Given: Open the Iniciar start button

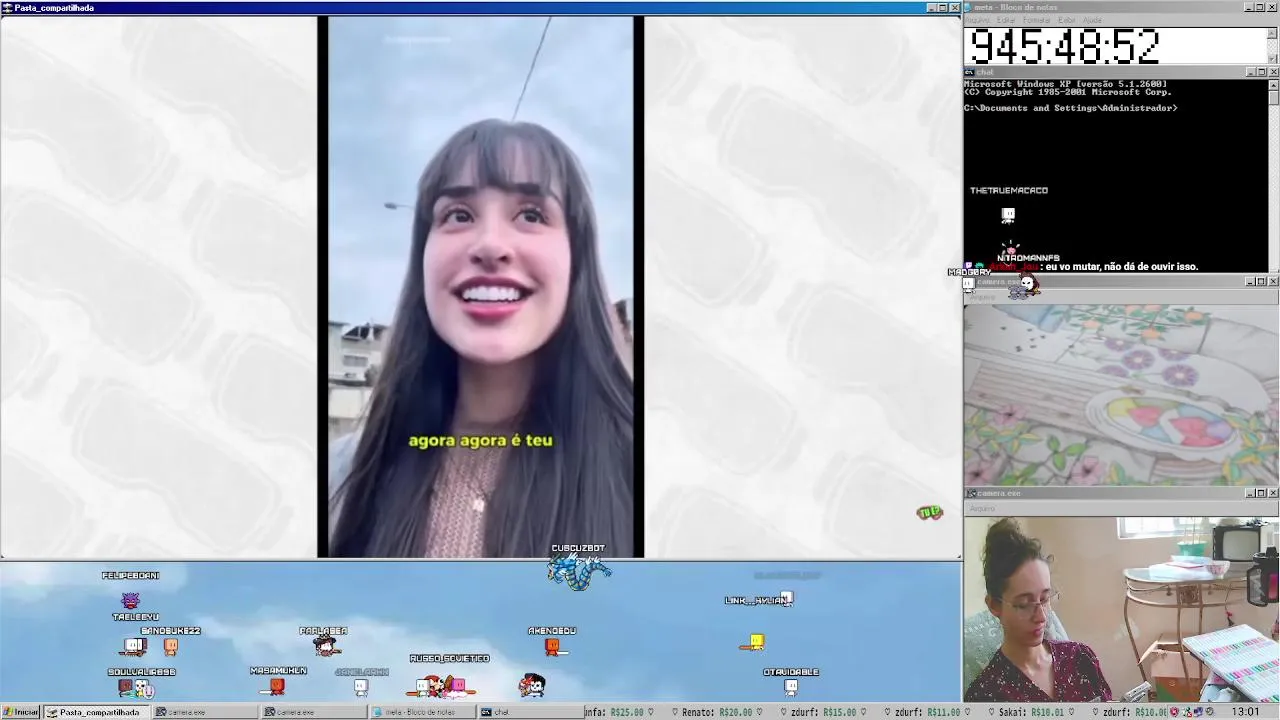Looking at the screenshot, I should pyautogui.click(x=20, y=712).
